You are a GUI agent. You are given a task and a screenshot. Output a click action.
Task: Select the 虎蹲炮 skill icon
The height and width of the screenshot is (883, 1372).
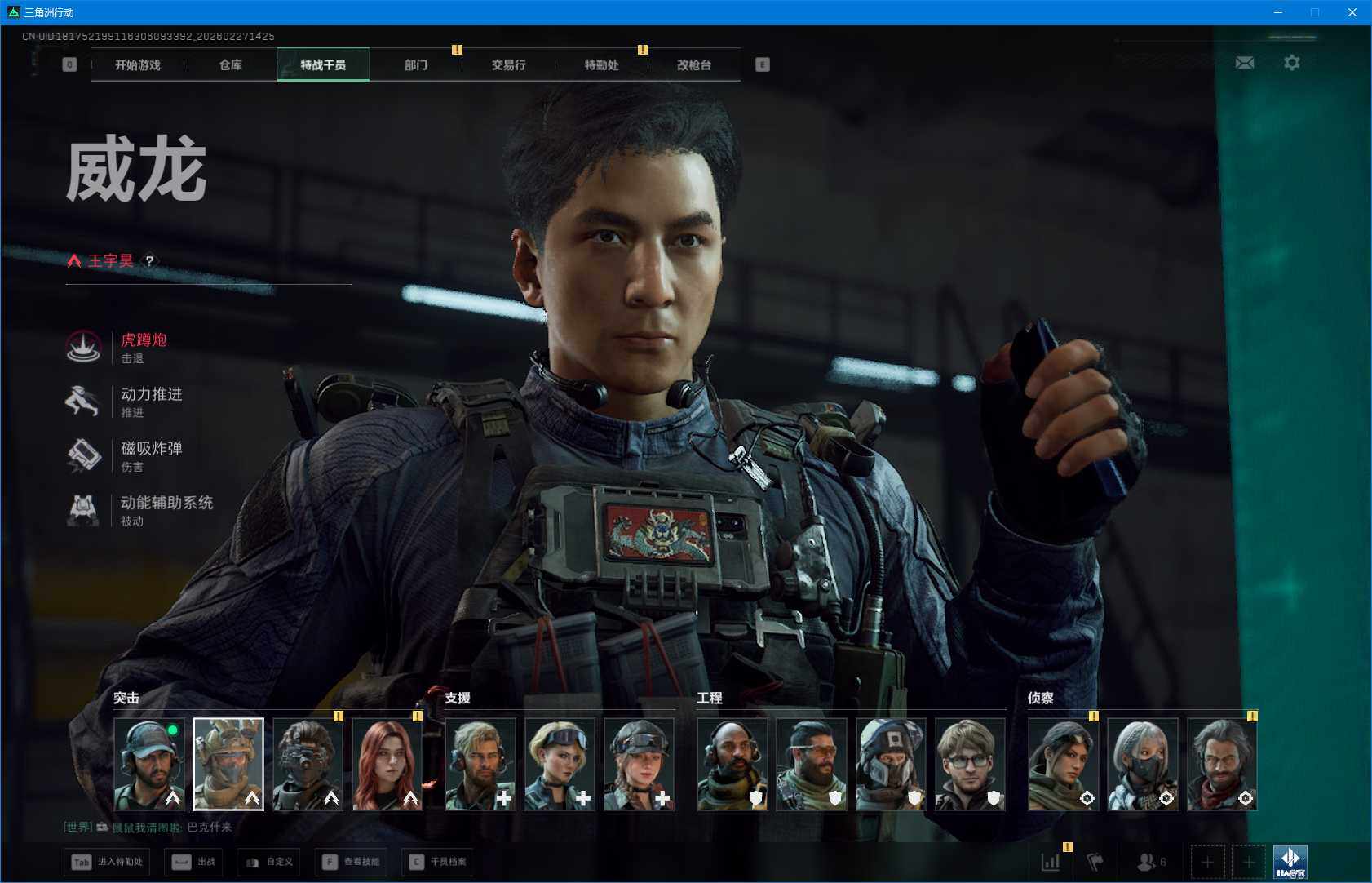(x=83, y=347)
